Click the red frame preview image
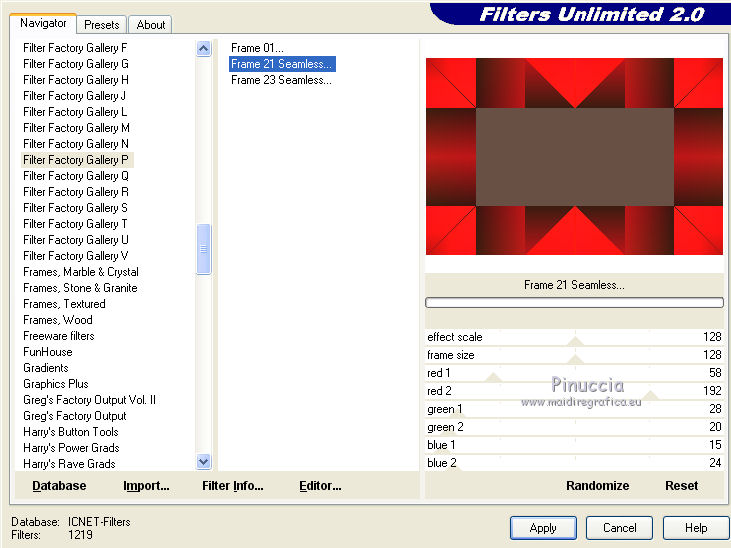The width and height of the screenshot is (731, 548). pos(574,156)
